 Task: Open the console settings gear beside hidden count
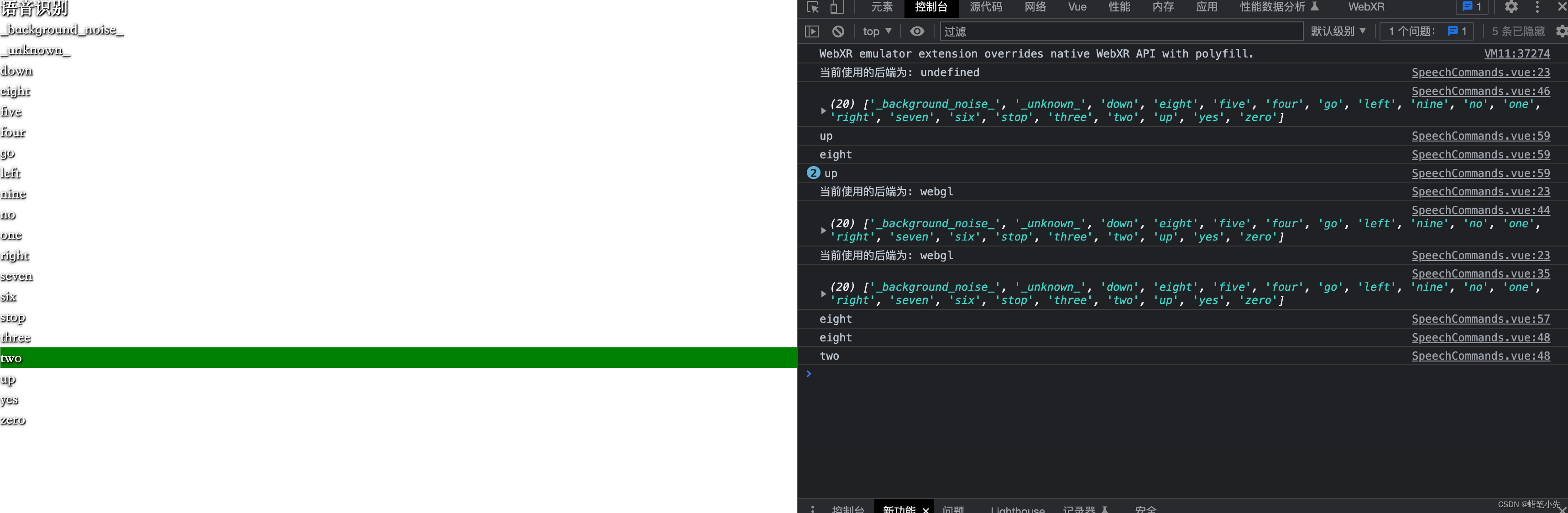click(1561, 31)
